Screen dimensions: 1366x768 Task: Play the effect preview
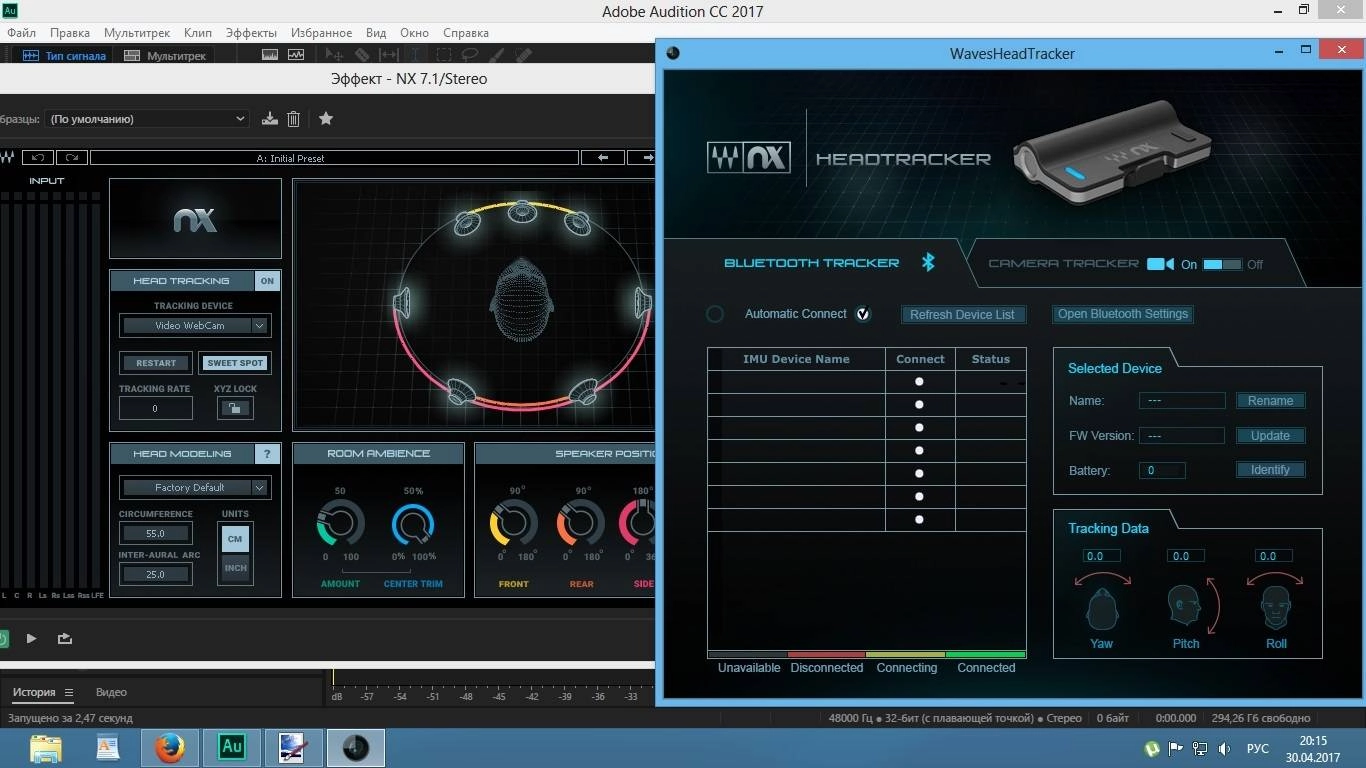point(31,638)
